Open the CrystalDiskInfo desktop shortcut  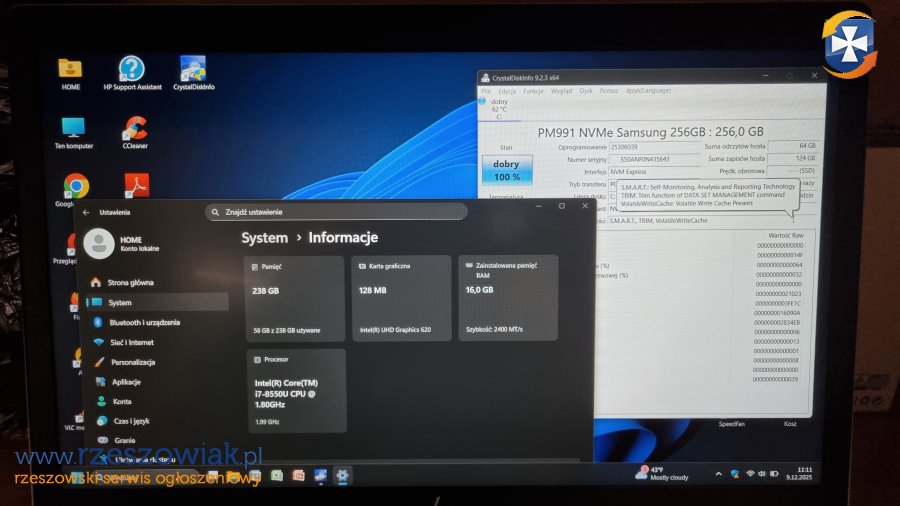193,69
